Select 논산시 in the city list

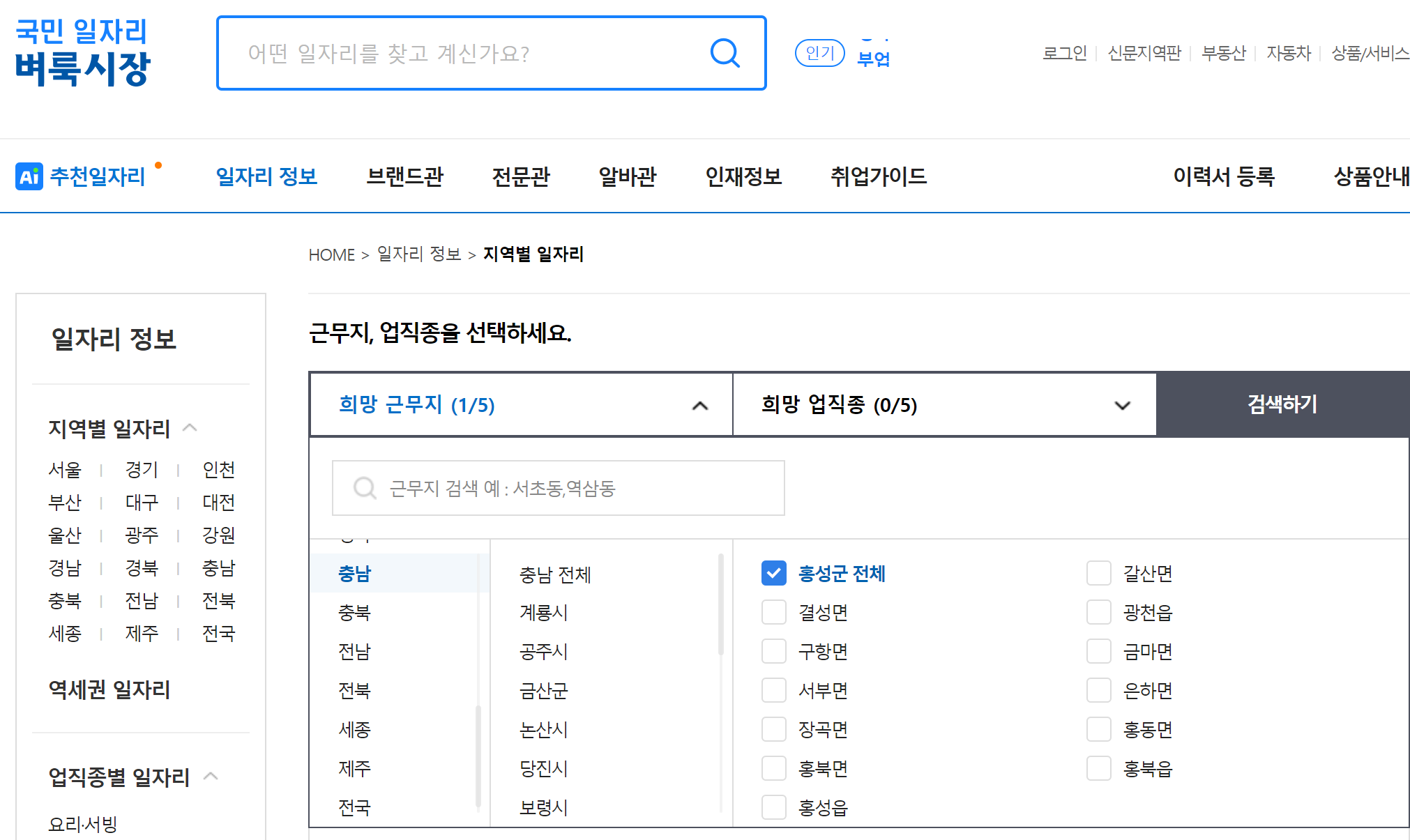coord(543,729)
